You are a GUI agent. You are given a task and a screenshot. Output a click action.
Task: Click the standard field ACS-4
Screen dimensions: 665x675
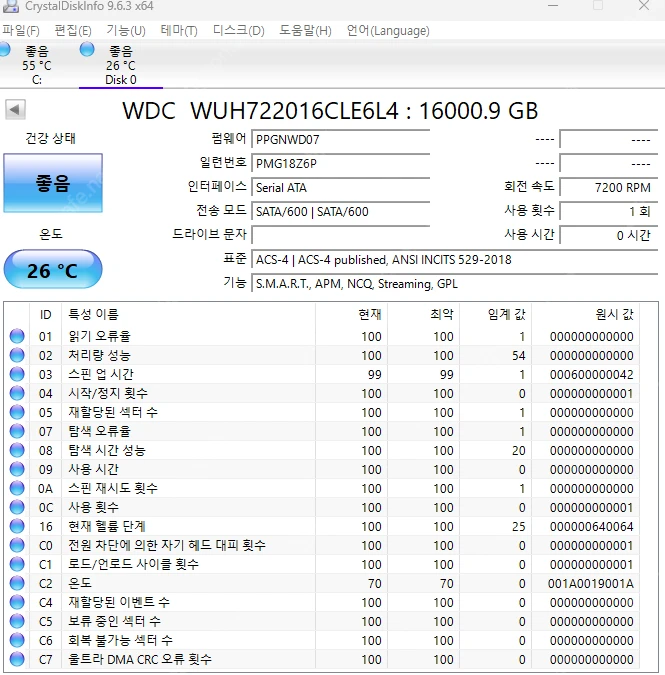coord(455,260)
